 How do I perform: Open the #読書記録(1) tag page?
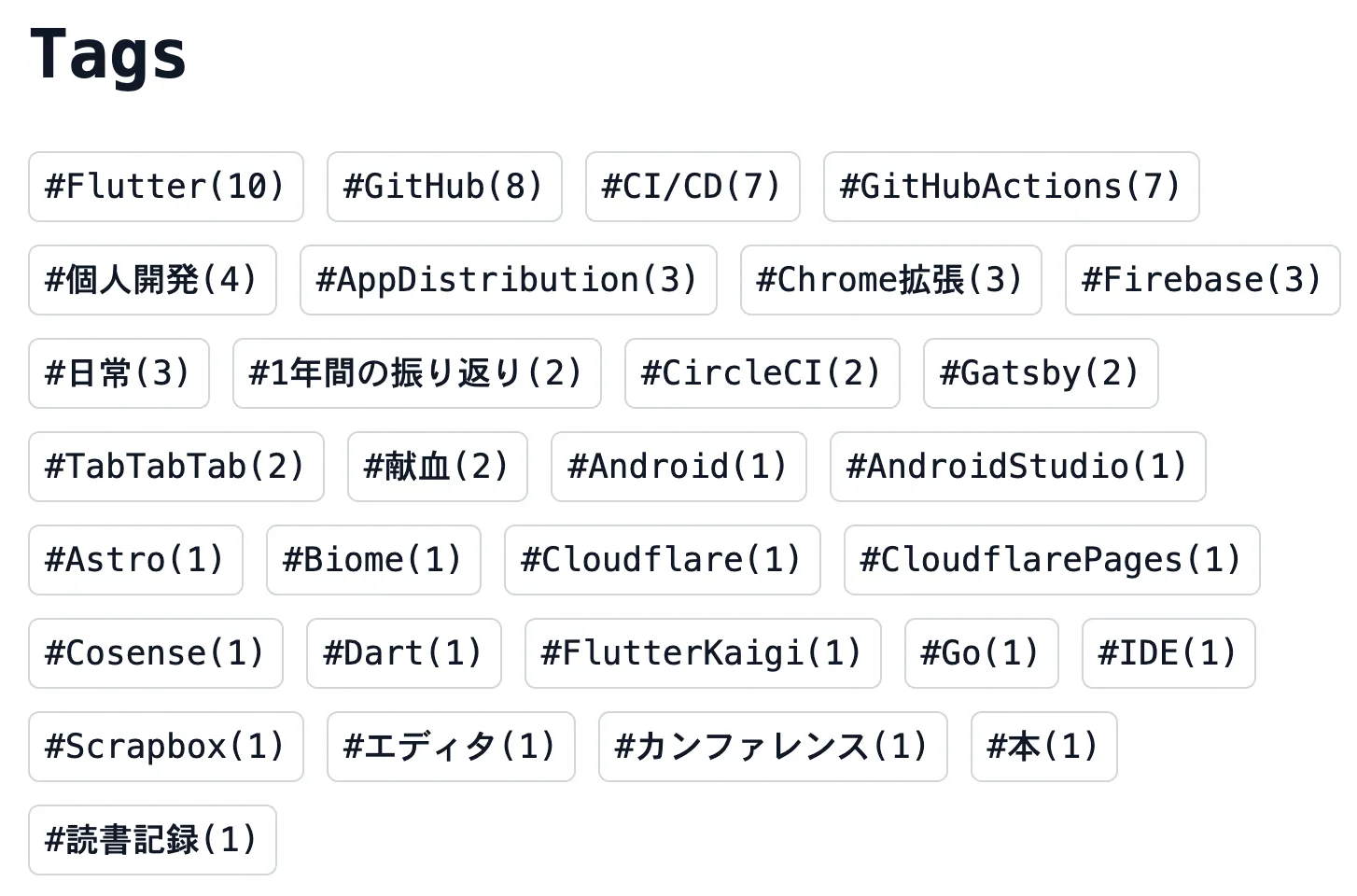(152, 840)
